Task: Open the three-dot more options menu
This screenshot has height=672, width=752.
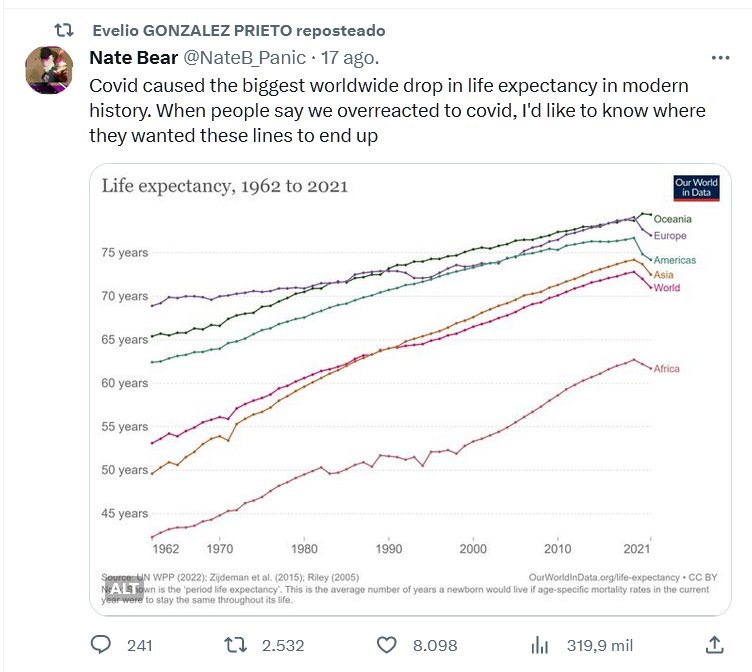Action: point(719,58)
